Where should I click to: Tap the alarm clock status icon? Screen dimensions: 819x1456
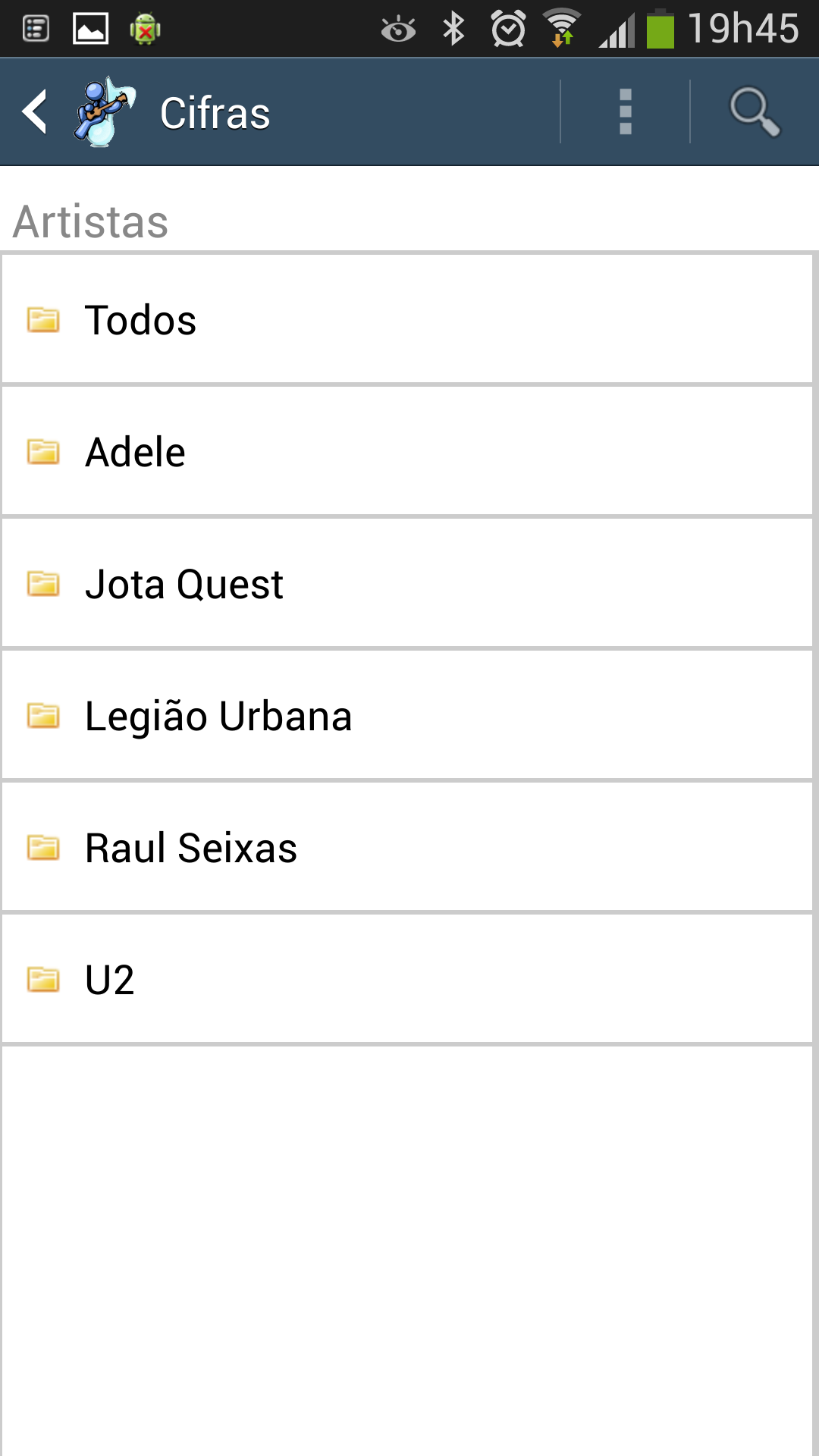[507, 29]
